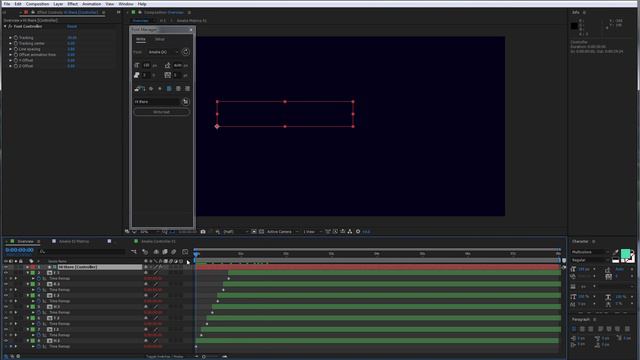
Task: Click the Tracking value field
Action: [71, 38]
